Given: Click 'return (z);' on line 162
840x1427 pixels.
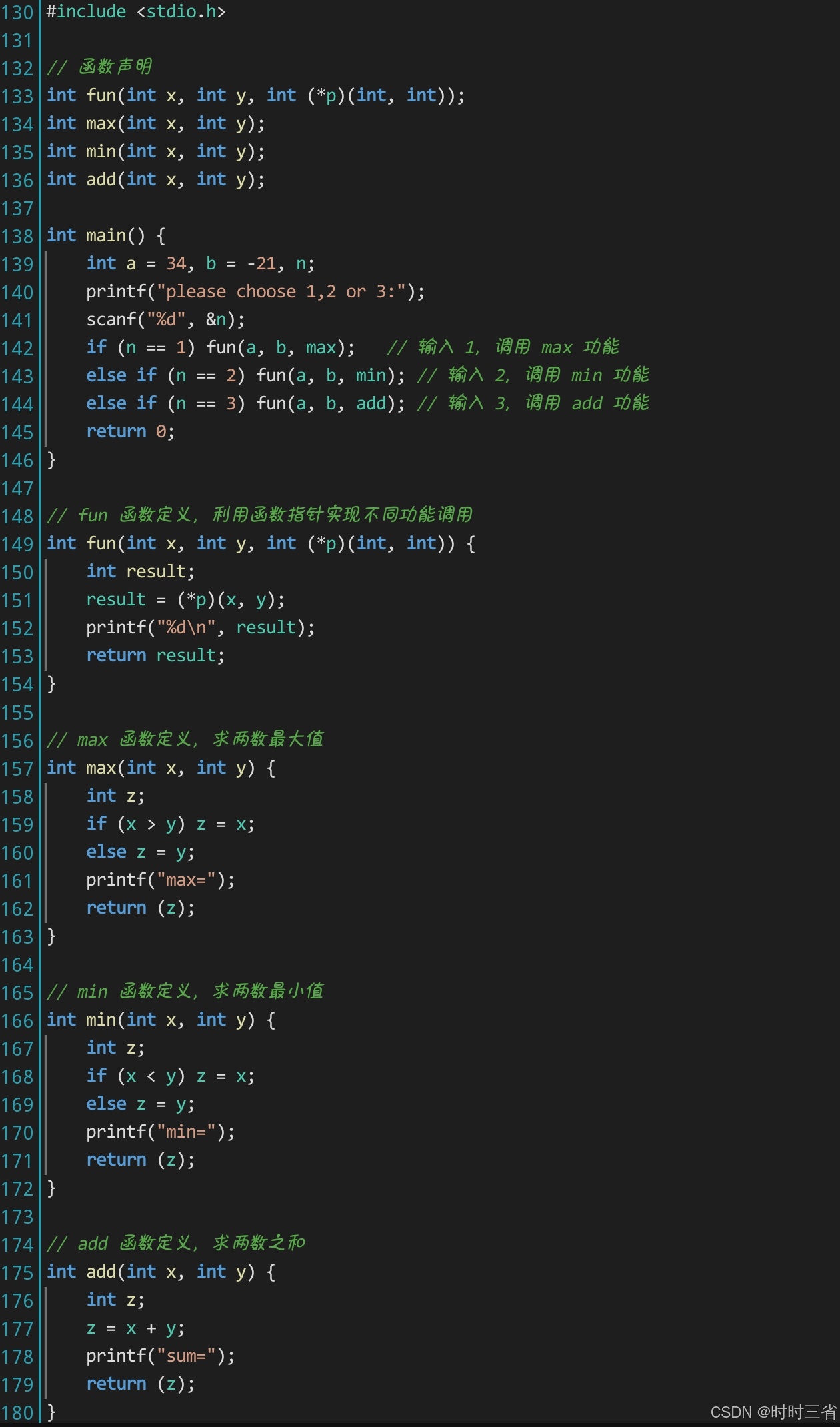Looking at the screenshot, I should pos(141,908).
